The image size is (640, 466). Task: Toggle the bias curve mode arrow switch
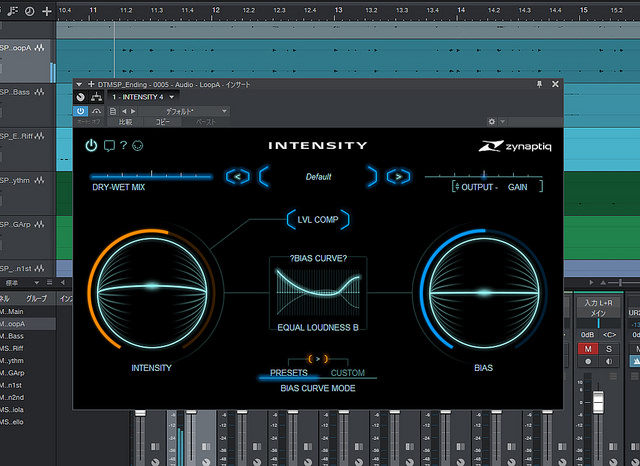pos(318,359)
